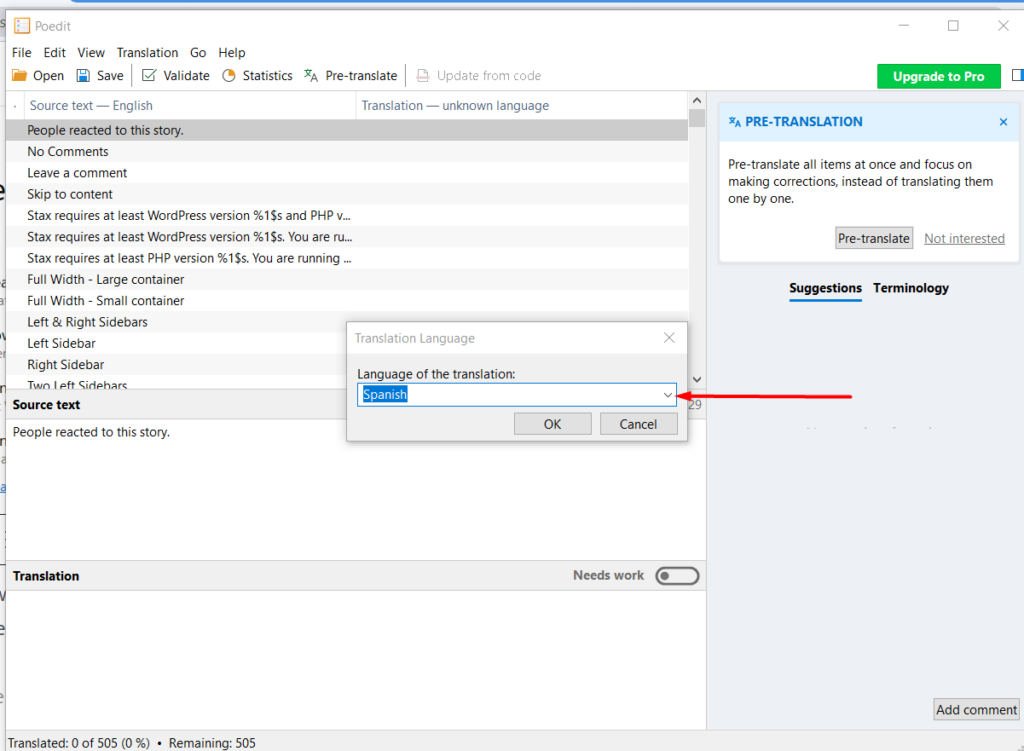The image size is (1024, 751).
Task: Click the scrollbar up arrow in list
Action: pyautogui.click(x=697, y=101)
